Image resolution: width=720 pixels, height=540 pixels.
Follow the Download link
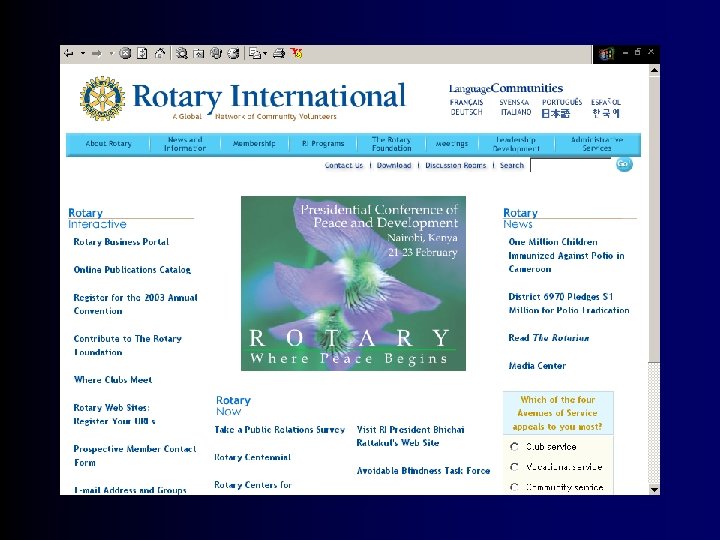tap(394, 165)
